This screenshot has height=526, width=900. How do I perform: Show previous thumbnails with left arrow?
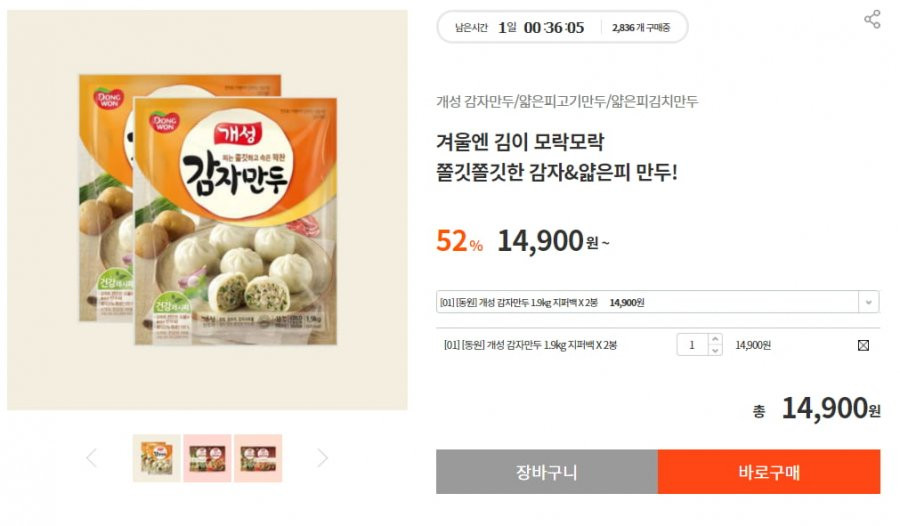[91, 458]
